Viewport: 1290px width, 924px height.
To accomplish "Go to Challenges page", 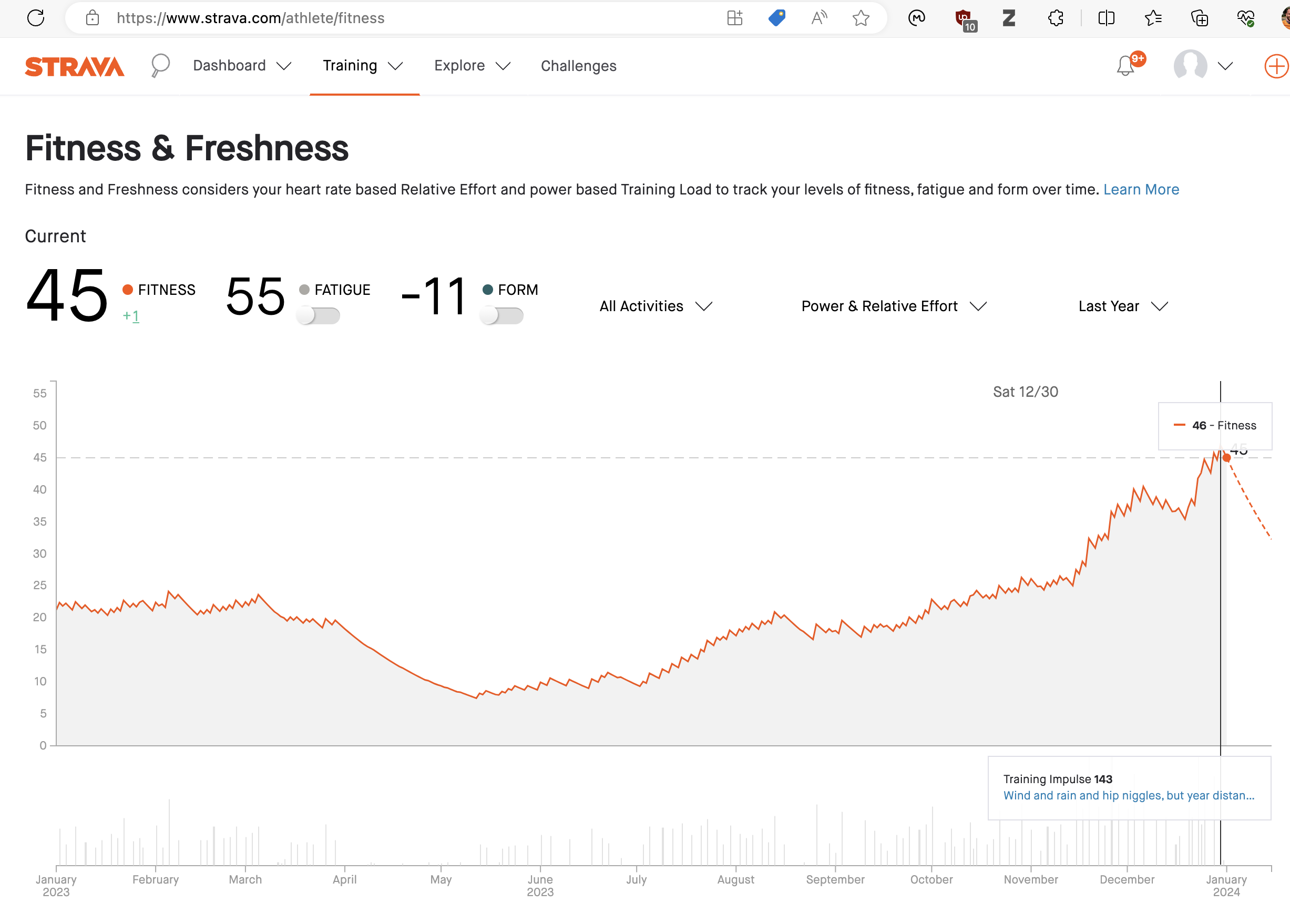I will 578,66.
